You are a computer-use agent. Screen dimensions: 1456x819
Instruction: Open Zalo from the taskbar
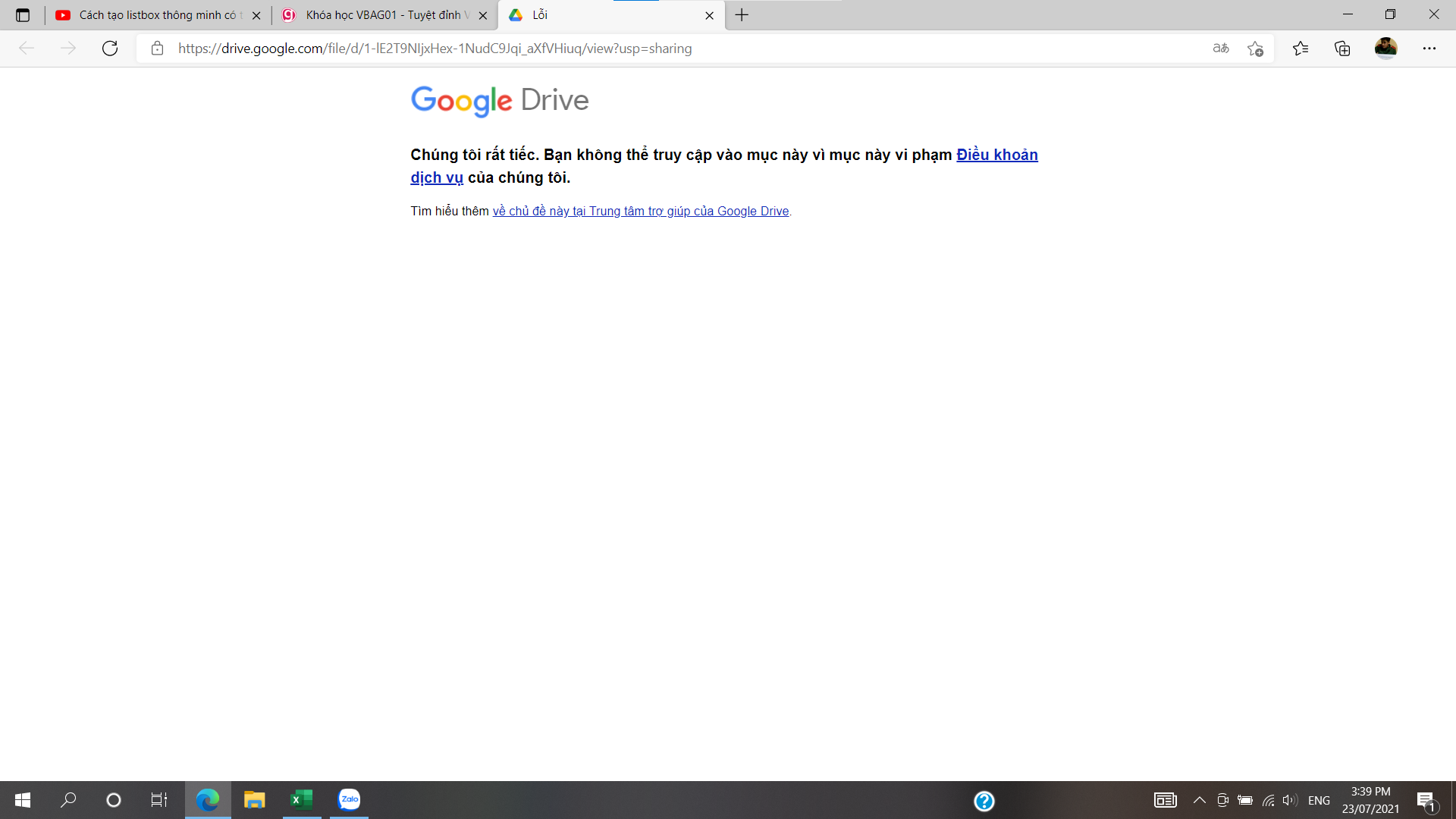349,800
